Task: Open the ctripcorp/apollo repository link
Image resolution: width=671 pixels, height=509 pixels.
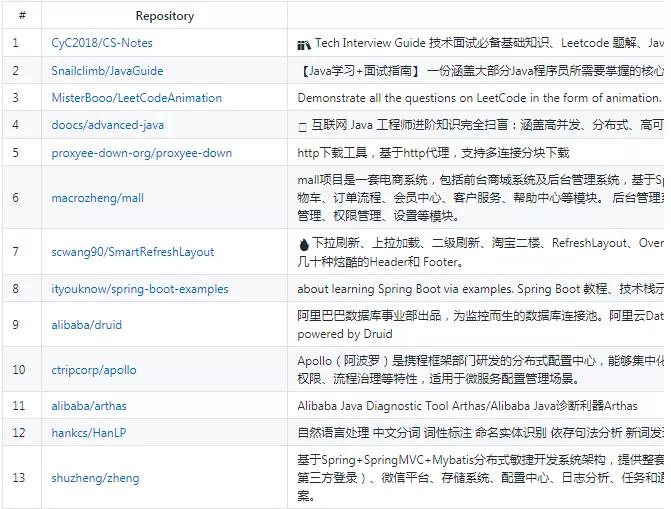Action: (x=94, y=370)
